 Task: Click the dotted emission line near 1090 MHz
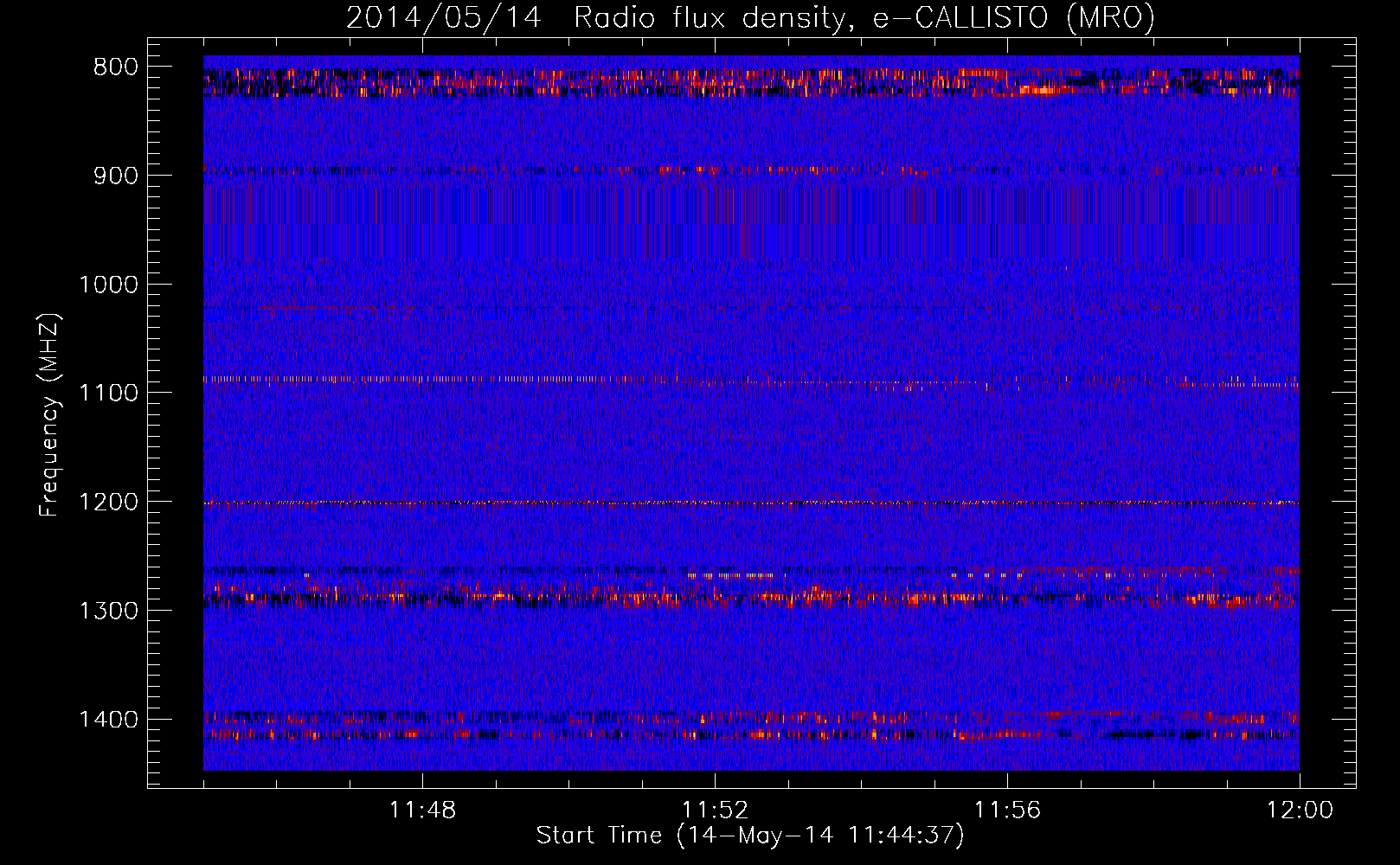pos(751,381)
